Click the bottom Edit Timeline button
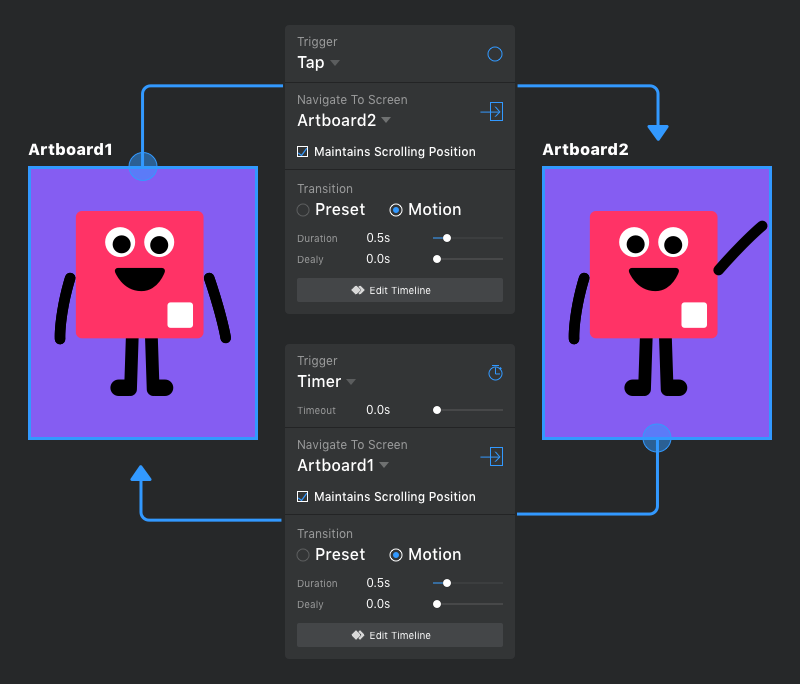Screen dimensions: 800x684 point(399,634)
